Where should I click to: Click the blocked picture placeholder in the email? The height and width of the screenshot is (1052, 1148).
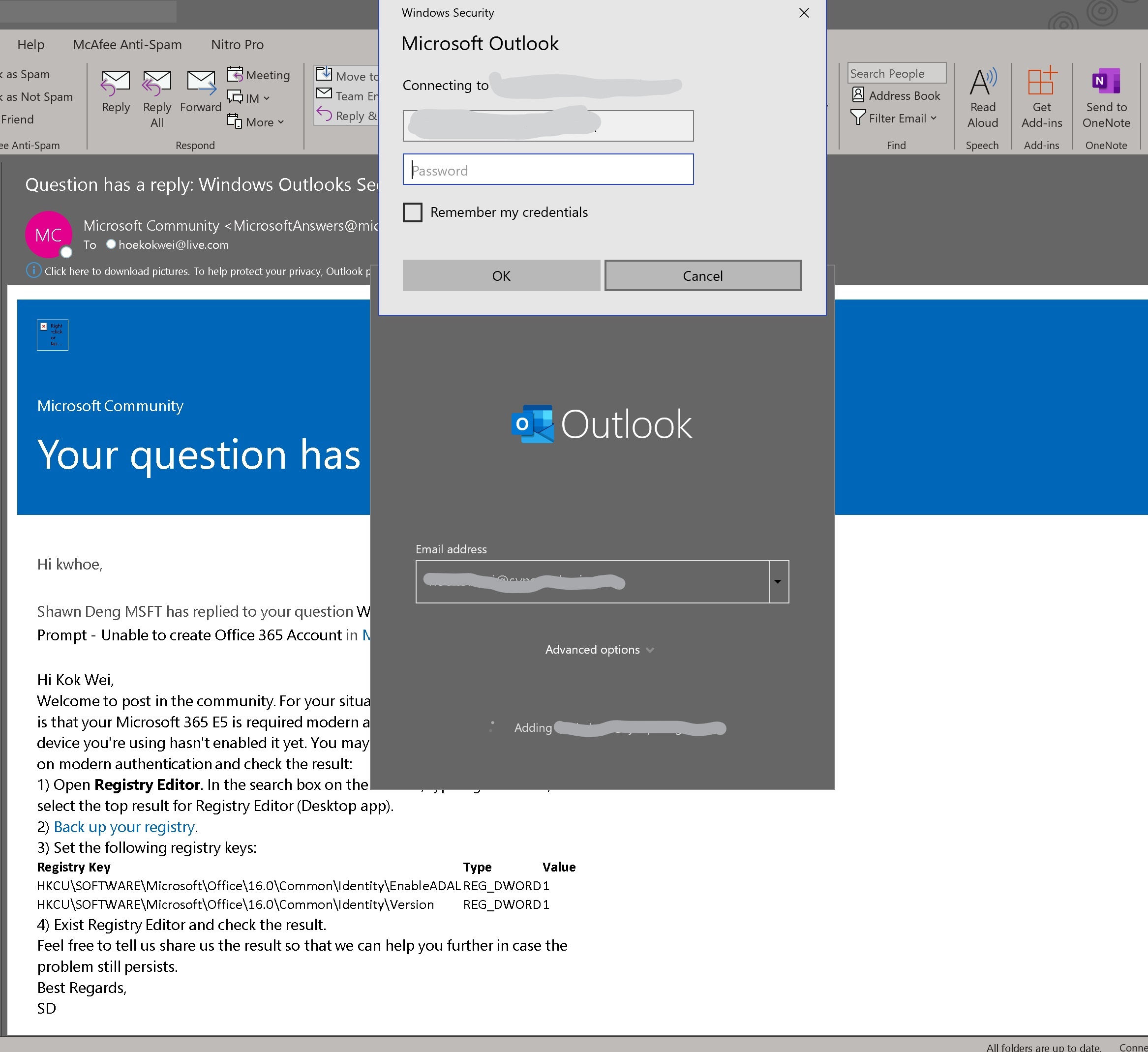[53, 335]
